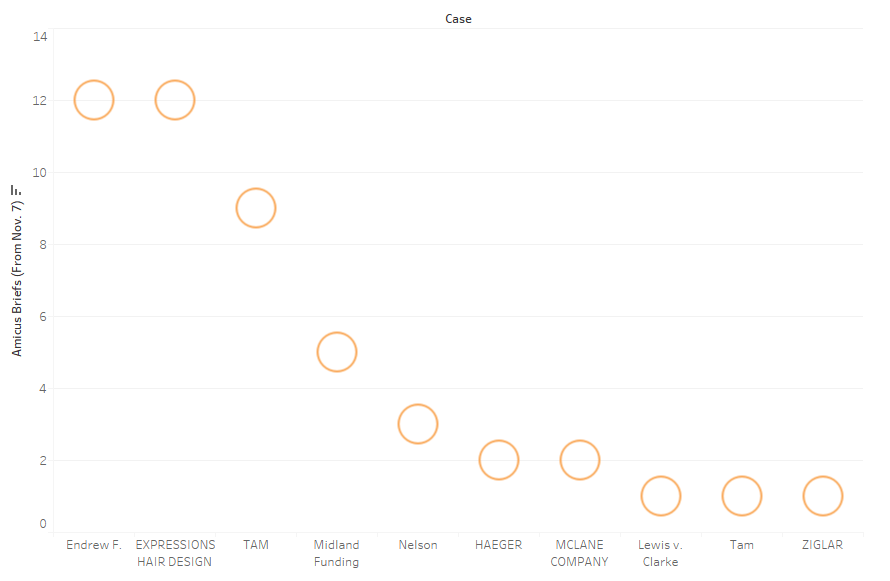This screenshot has height=581, width=890.
Task: Click the ZIGLAR data circle
Action: click(x=822, y=496)
